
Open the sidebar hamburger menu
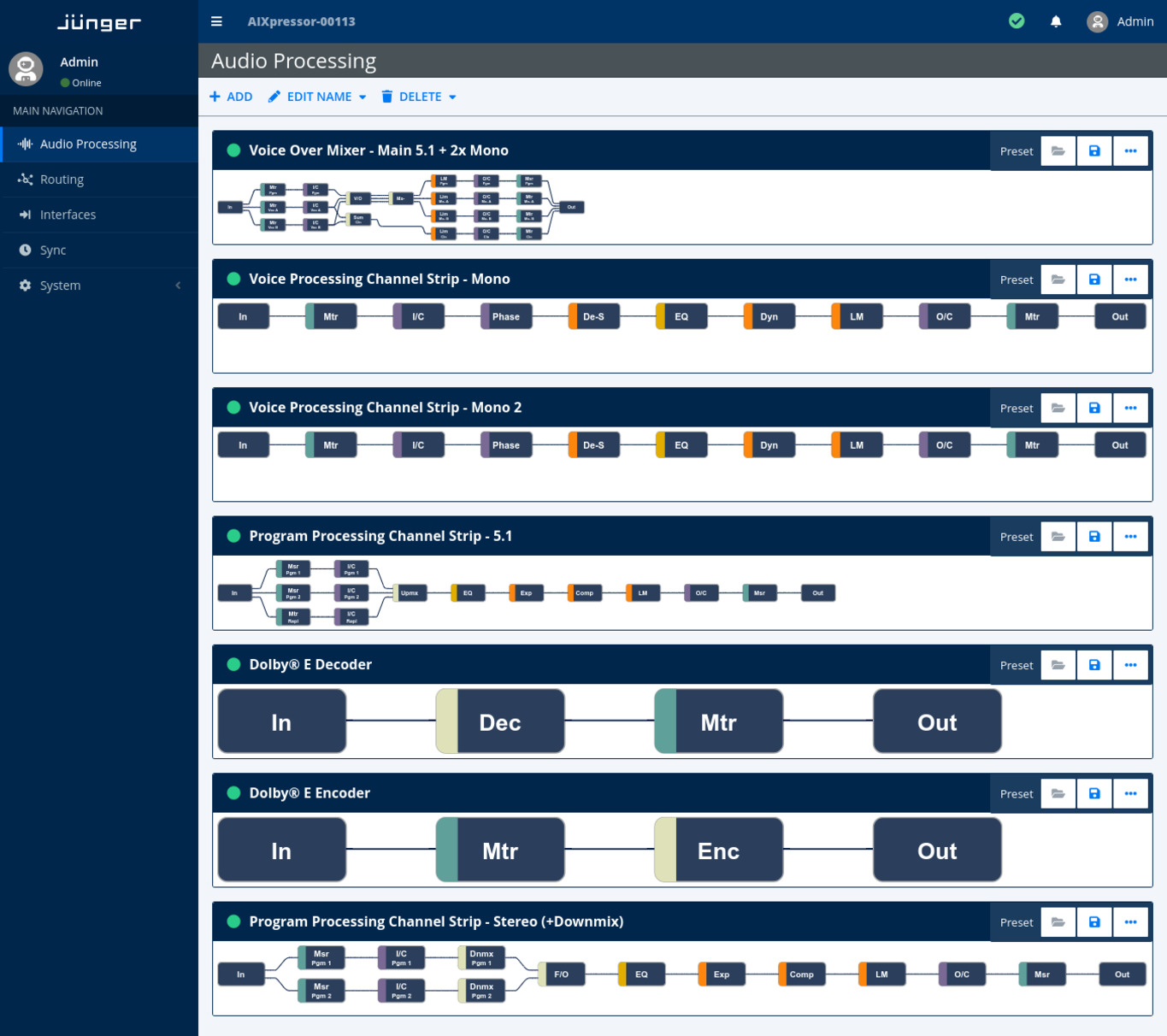click(x=216, y=21)
